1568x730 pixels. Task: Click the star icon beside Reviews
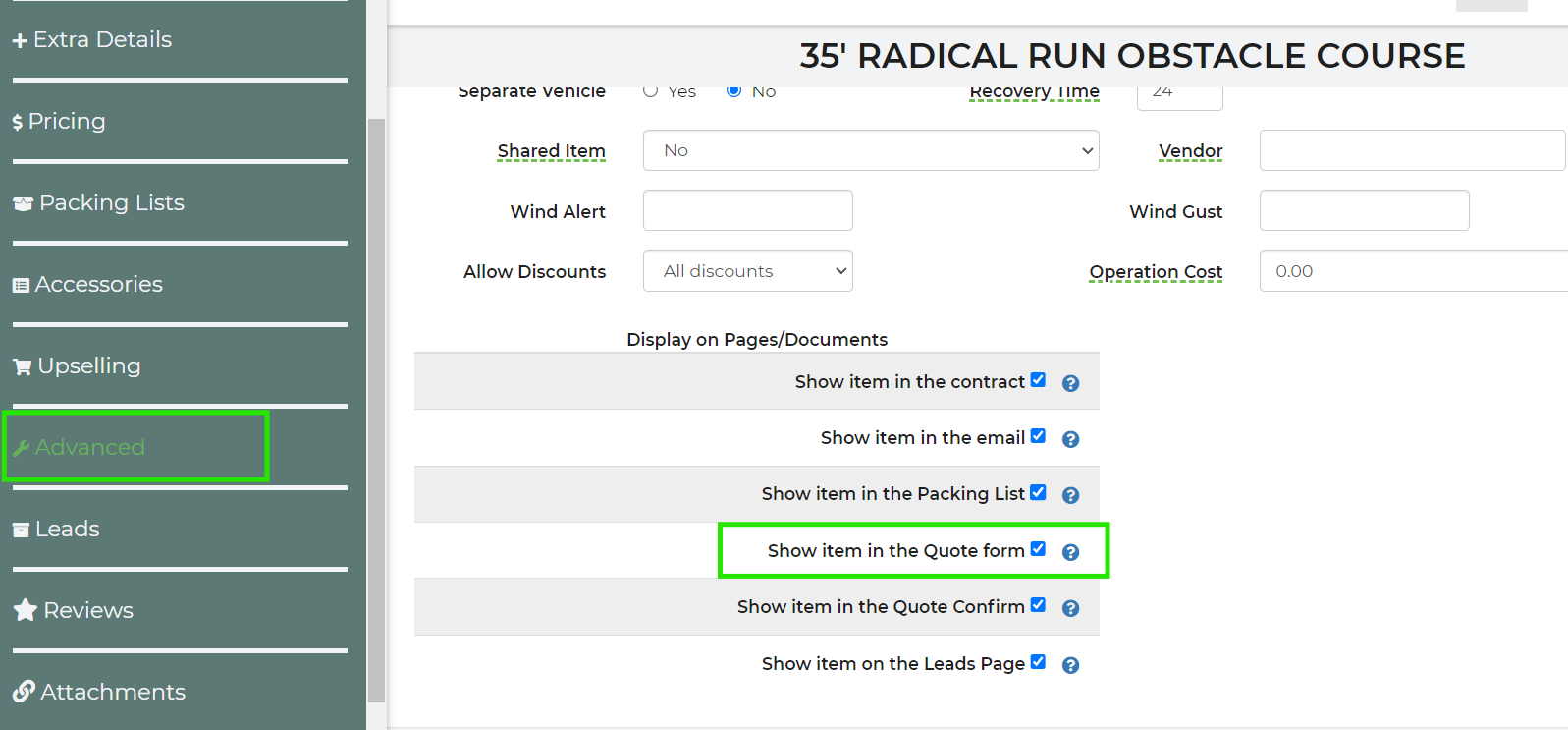pos(25,610)
